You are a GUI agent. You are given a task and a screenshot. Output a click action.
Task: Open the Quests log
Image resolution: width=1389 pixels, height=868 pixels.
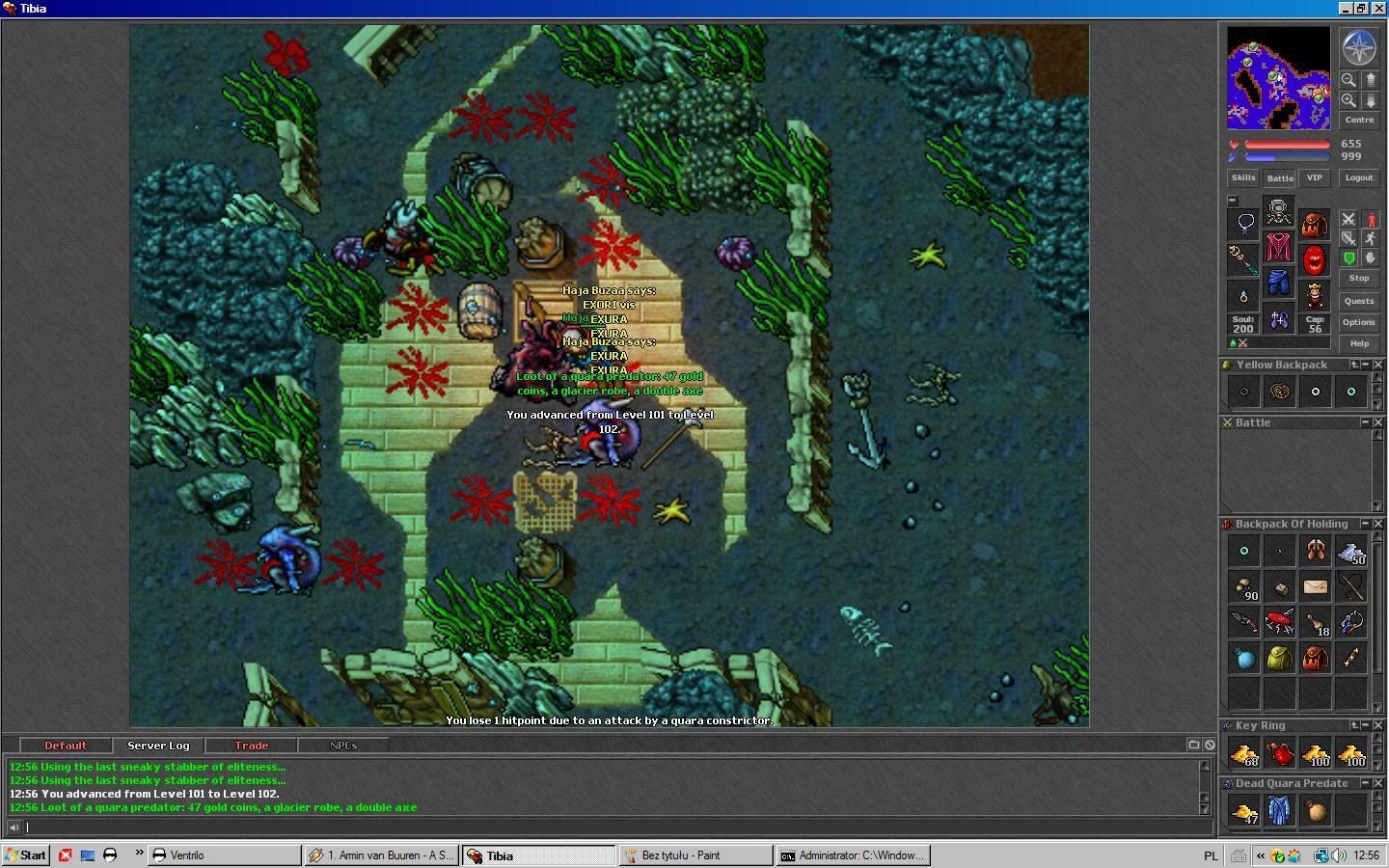tap(1359, 301)
